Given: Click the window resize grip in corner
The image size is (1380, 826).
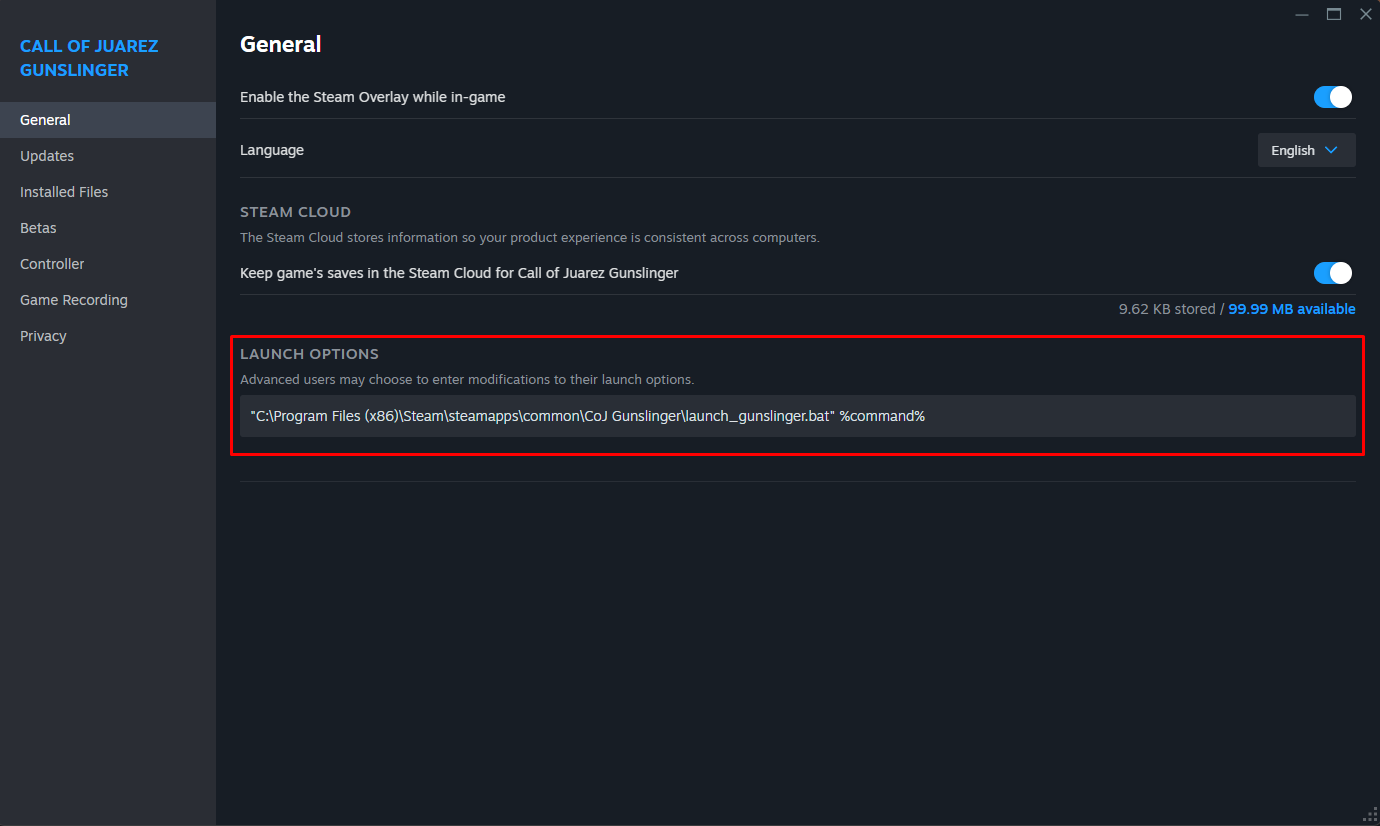Looking at the screenshot, I should [1371, 817].
